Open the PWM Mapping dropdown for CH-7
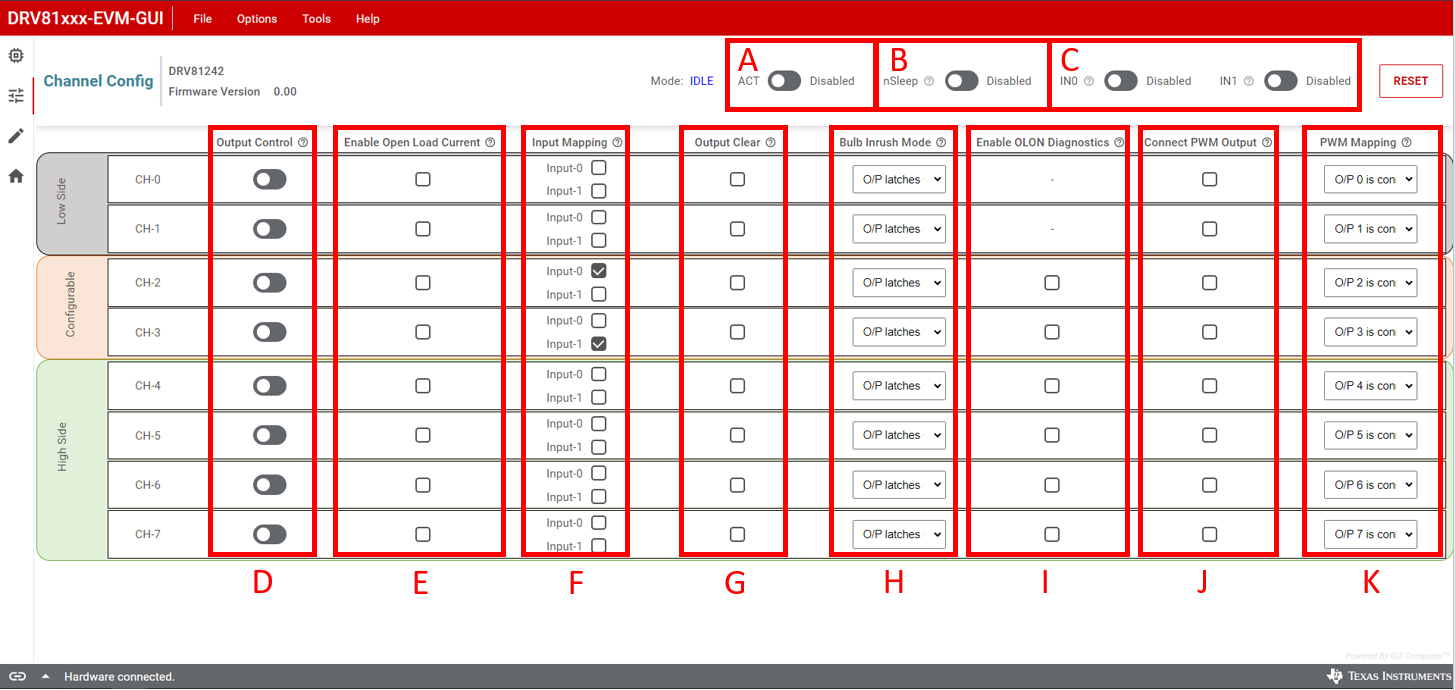The height and width of the screenshot is (690, 1455). coord(1370,533)
